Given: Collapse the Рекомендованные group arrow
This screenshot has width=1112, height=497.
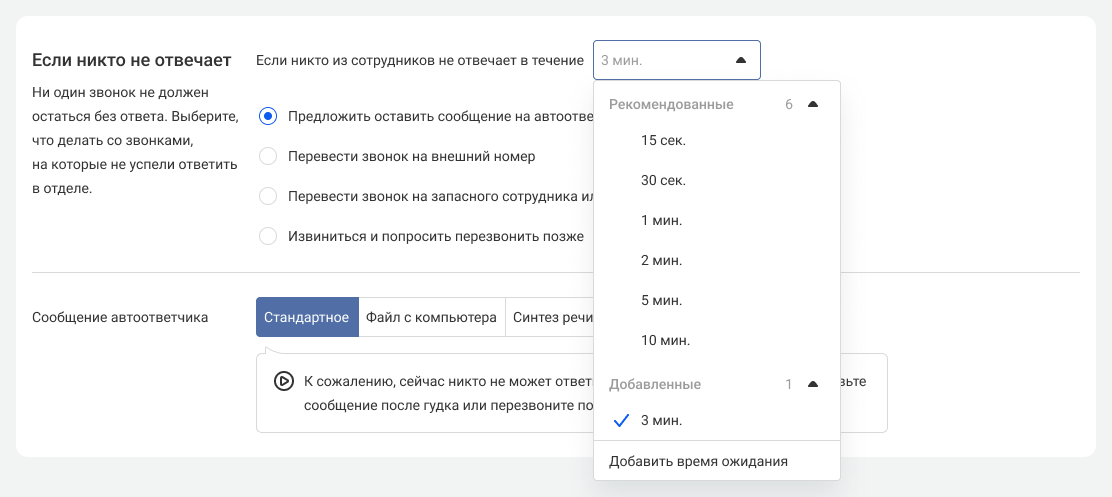Looking at the screenshot, I should (x=812, y=105).
